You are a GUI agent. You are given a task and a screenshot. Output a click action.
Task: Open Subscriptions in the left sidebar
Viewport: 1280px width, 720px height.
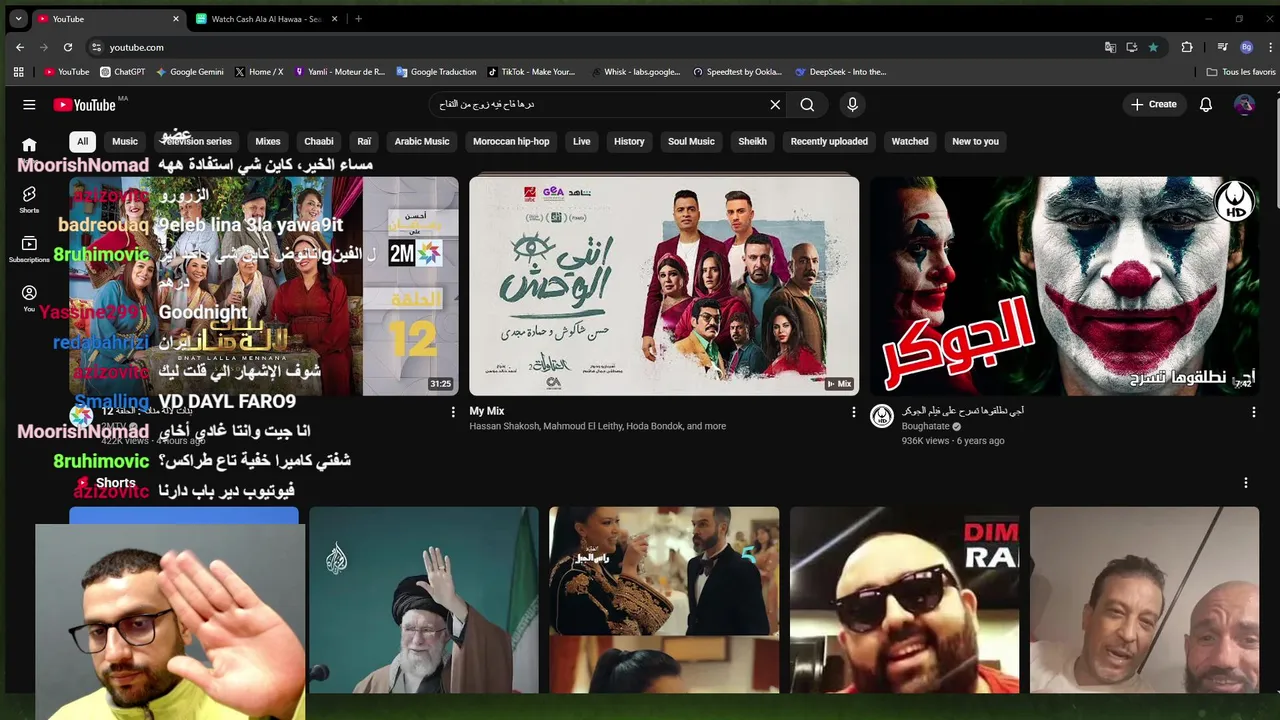(29, 249)
